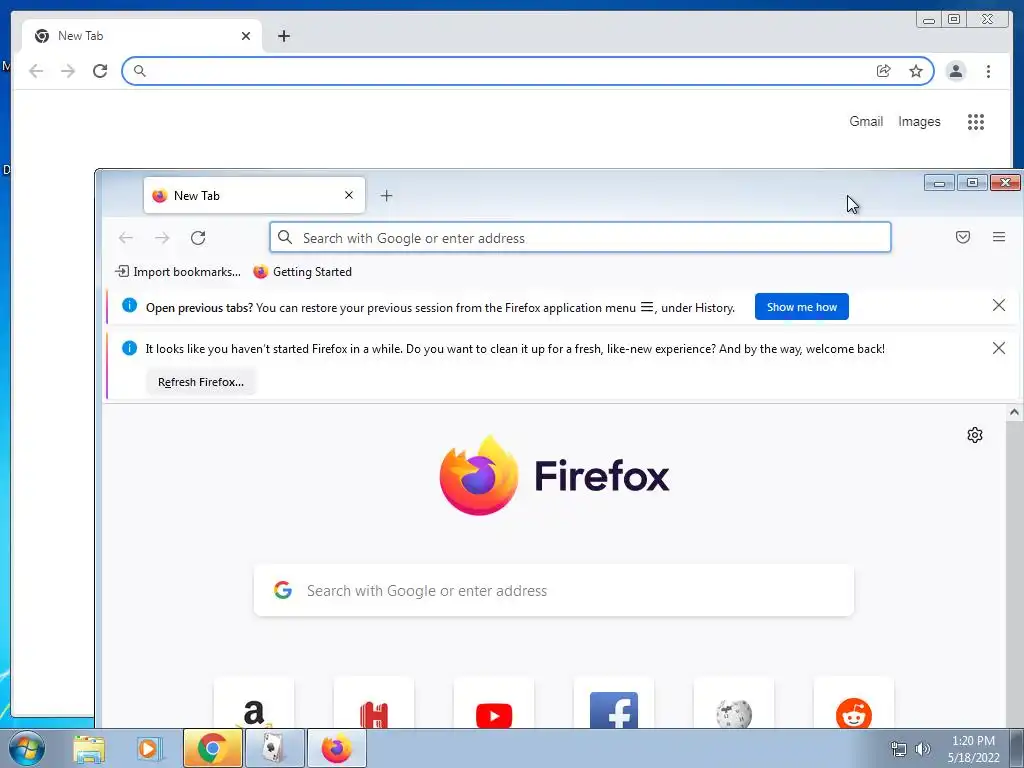Open Google apps grid in Chrome

pyautogui.click(x=976, y=121)
